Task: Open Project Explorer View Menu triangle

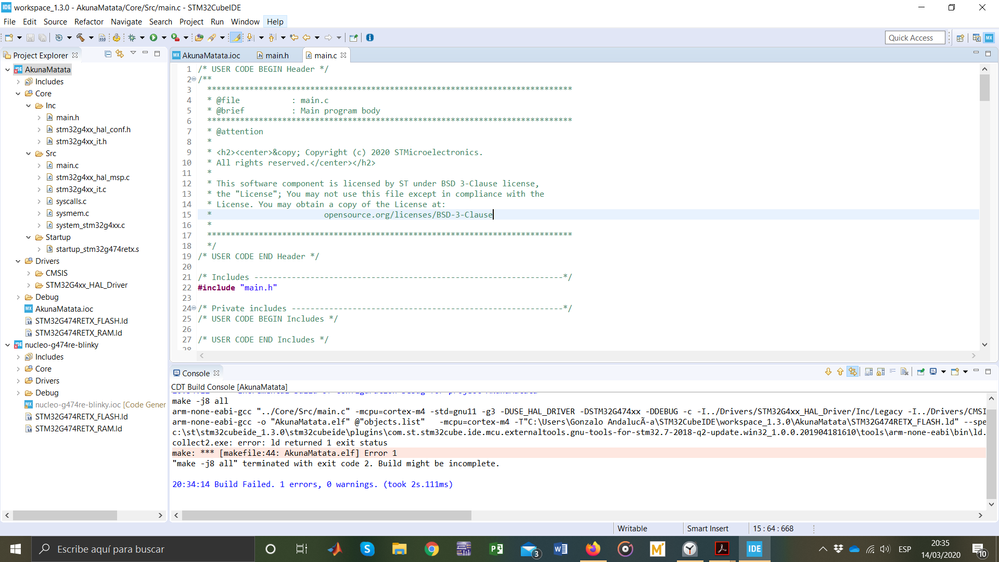Action: pos(133,54)
